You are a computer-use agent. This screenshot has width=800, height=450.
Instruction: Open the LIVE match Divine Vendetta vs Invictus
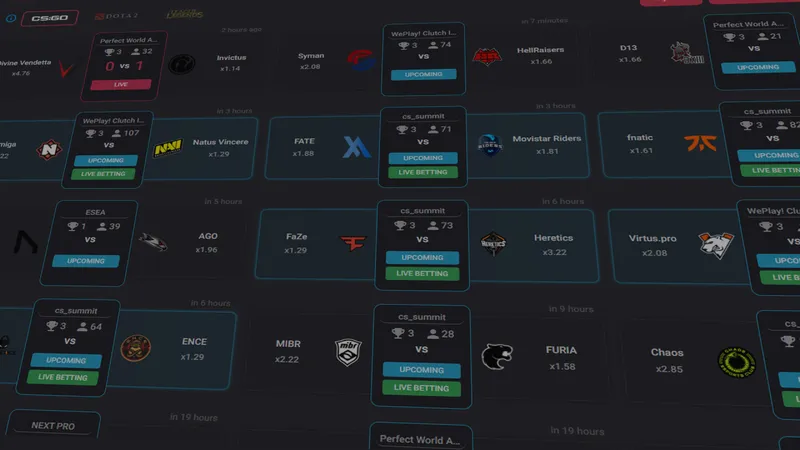pos(121,85)
